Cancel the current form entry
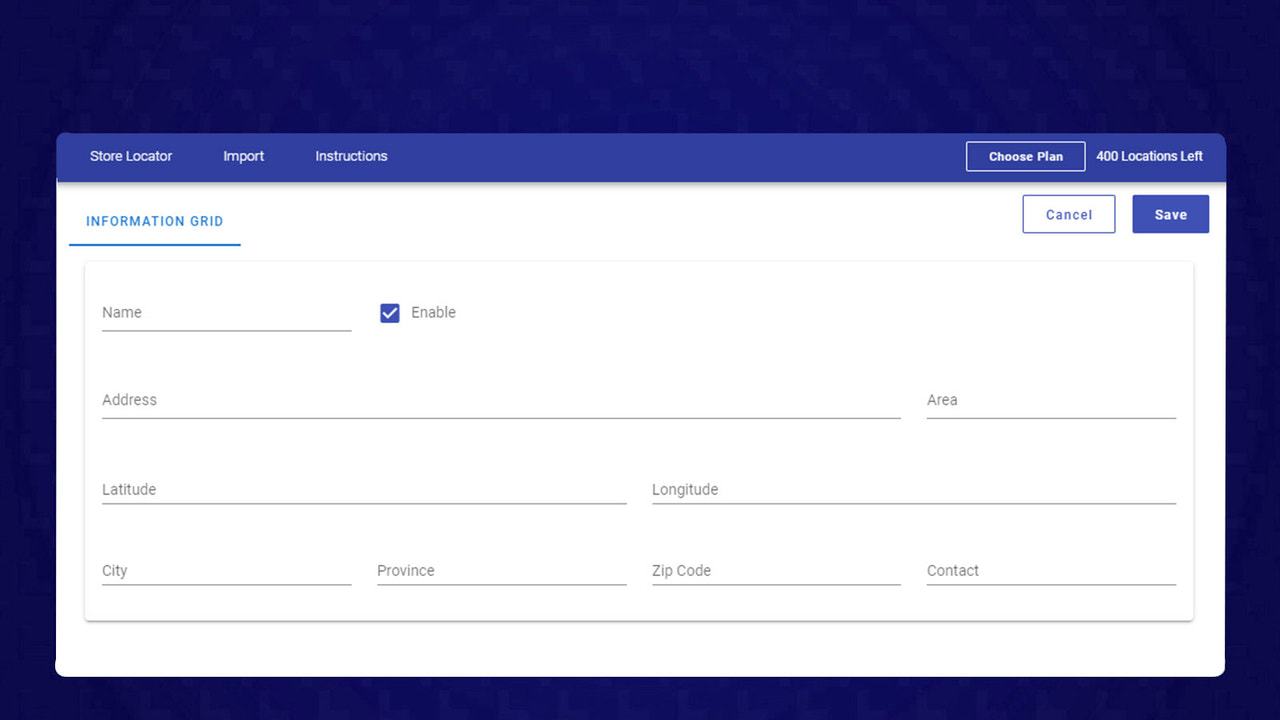This screenshot has height=720, width=1280. click(1068, 213)
